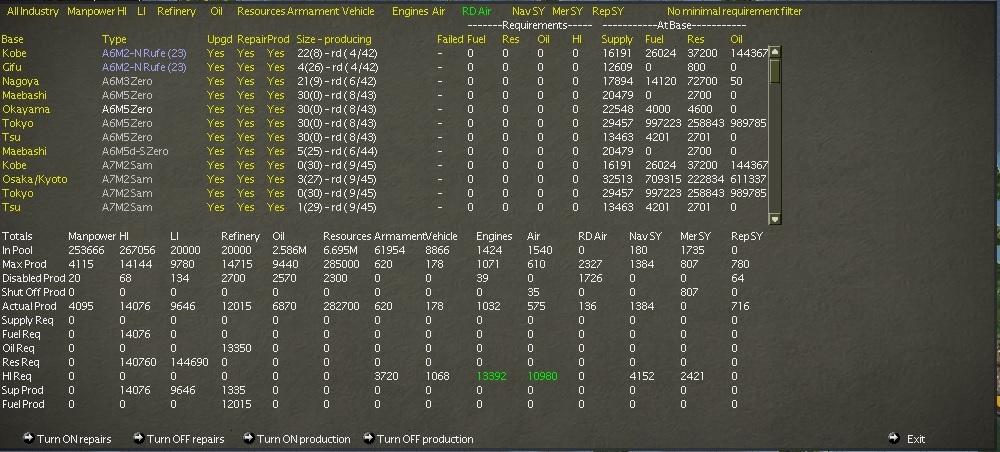Toggle Repair Yes for Gifu A6M2-N Rufe

pyautogui.click(x=246, y=68)
